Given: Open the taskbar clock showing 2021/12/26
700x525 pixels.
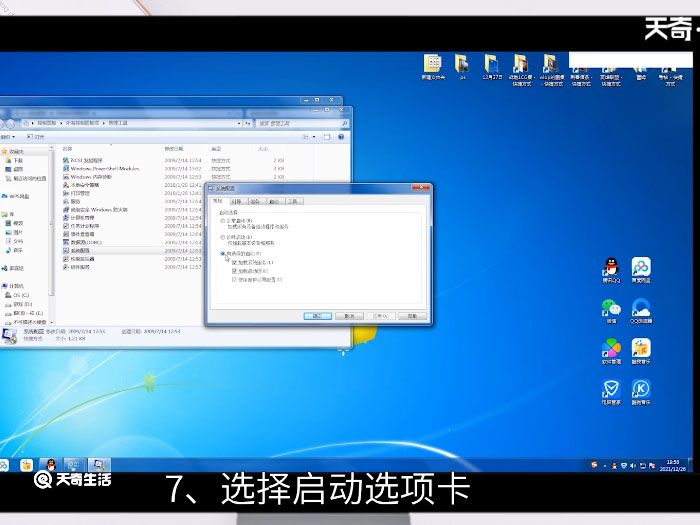Looking at the screenshot, I should pyautogui.click(x=672, y=465).
